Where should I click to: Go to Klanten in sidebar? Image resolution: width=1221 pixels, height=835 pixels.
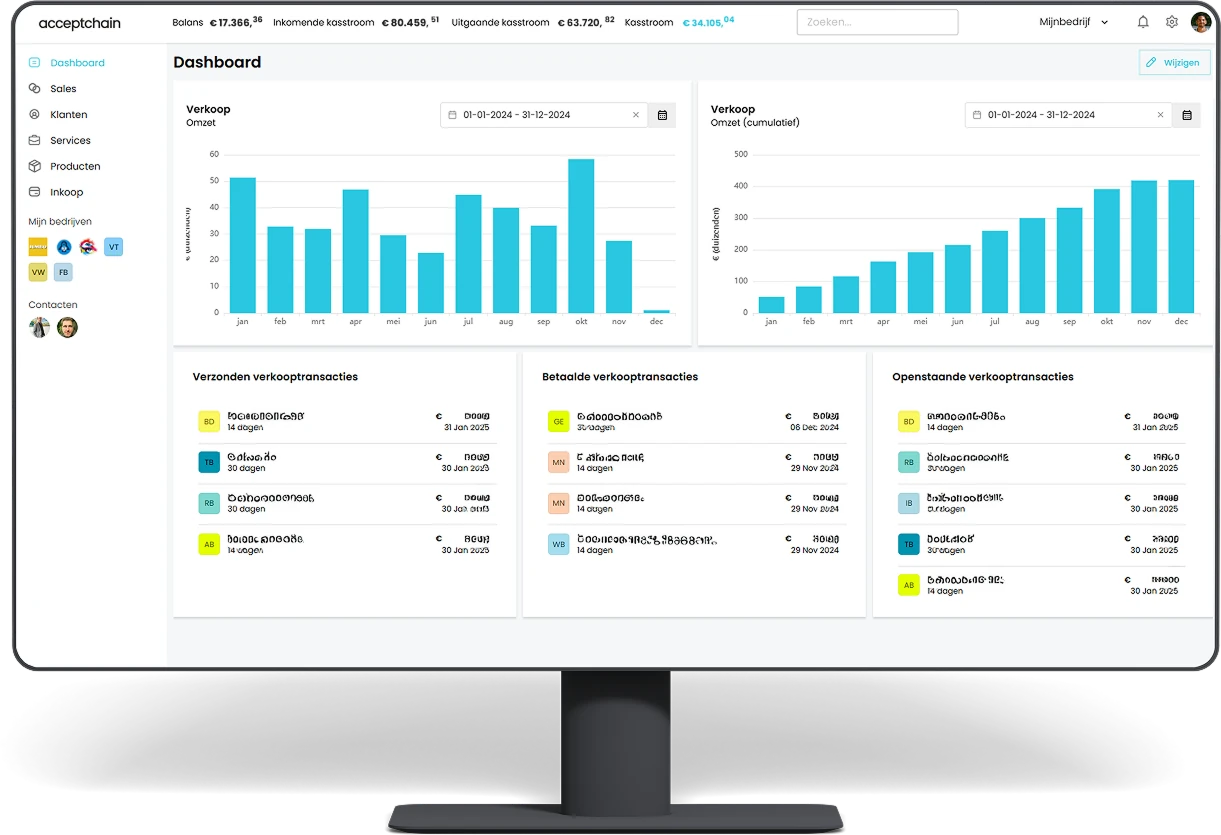(68, 115)
